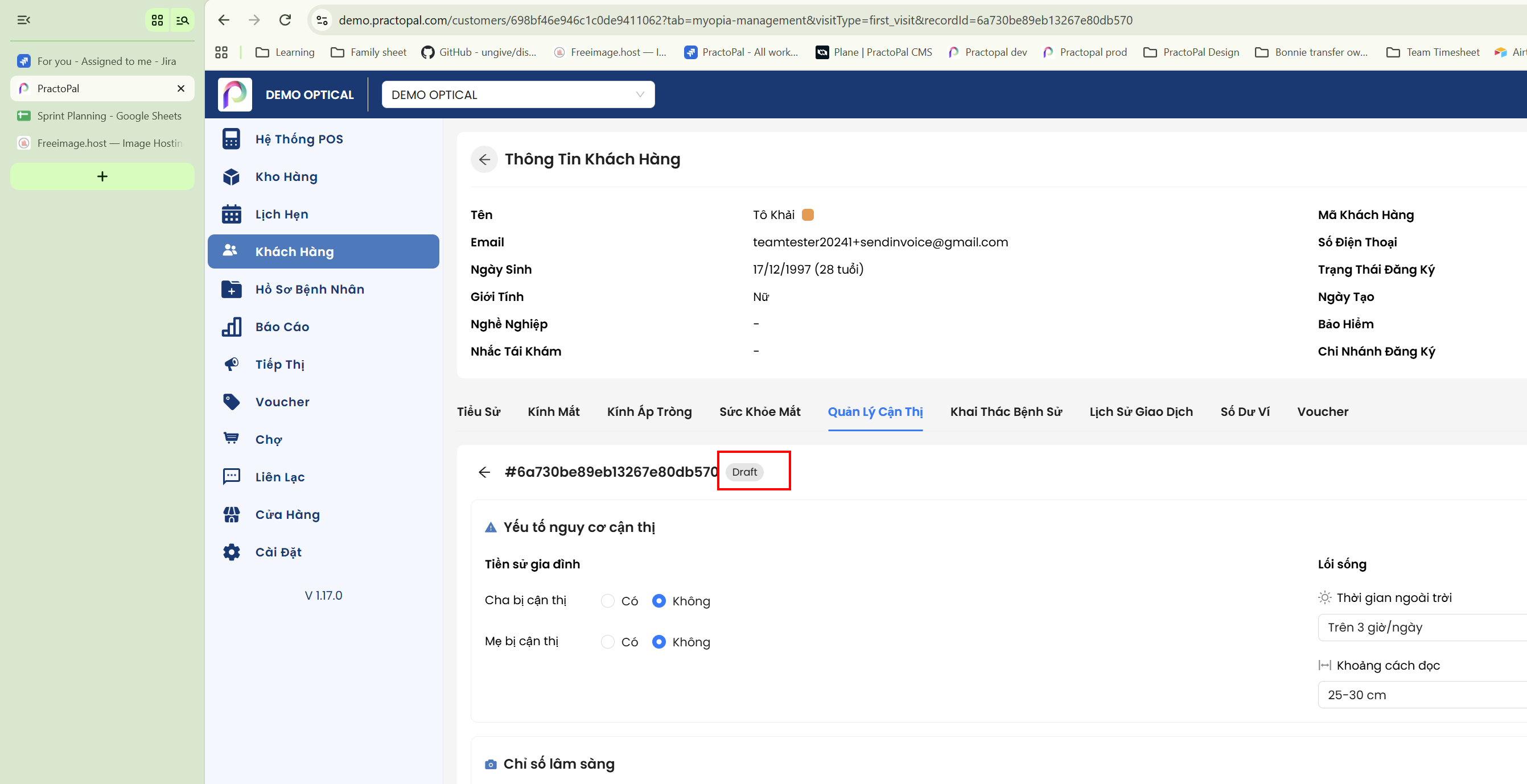Click the orange tag beside Tô Khải
The height and width of the screenshot is (784, 1527).
click(x=808, y=214)
